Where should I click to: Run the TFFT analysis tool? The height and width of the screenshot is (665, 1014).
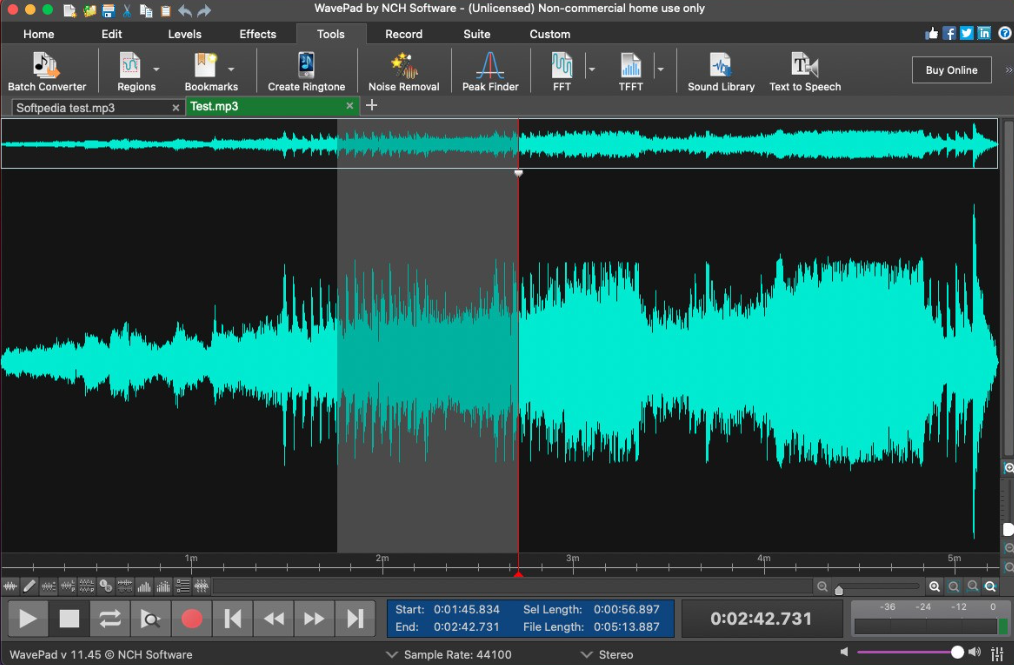click(631, 71)
